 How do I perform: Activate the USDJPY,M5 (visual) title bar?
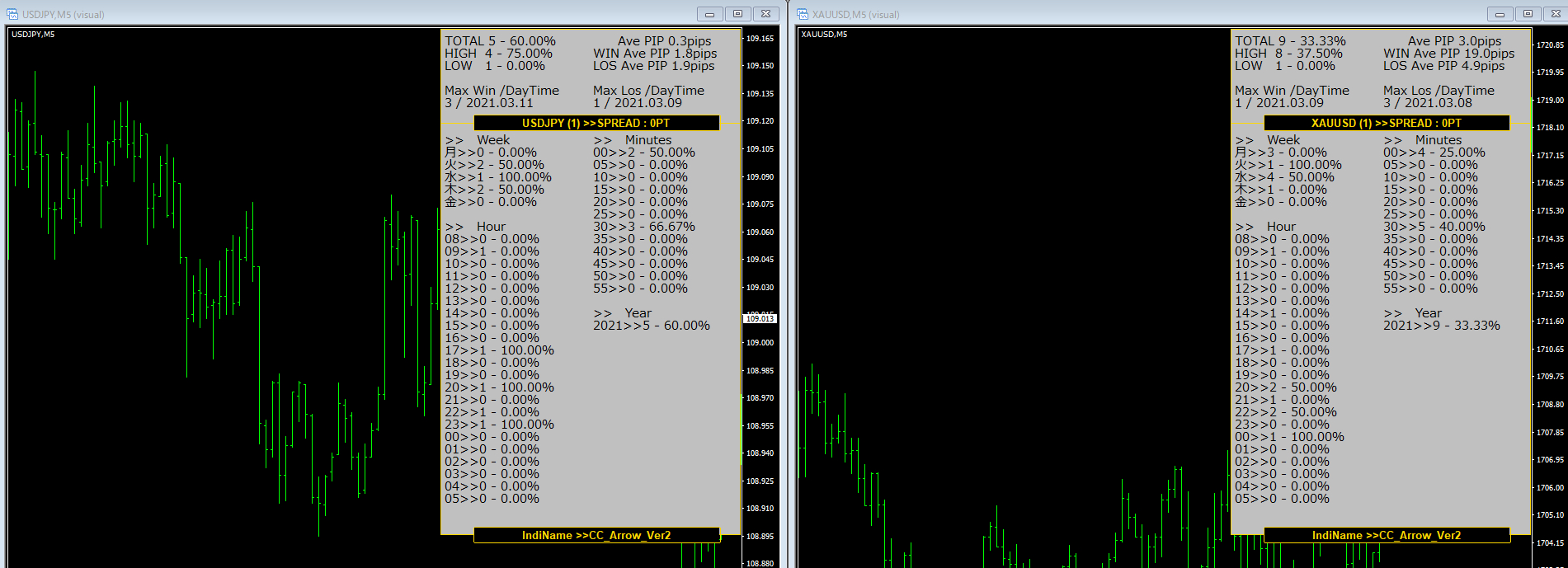pos(330,14)
